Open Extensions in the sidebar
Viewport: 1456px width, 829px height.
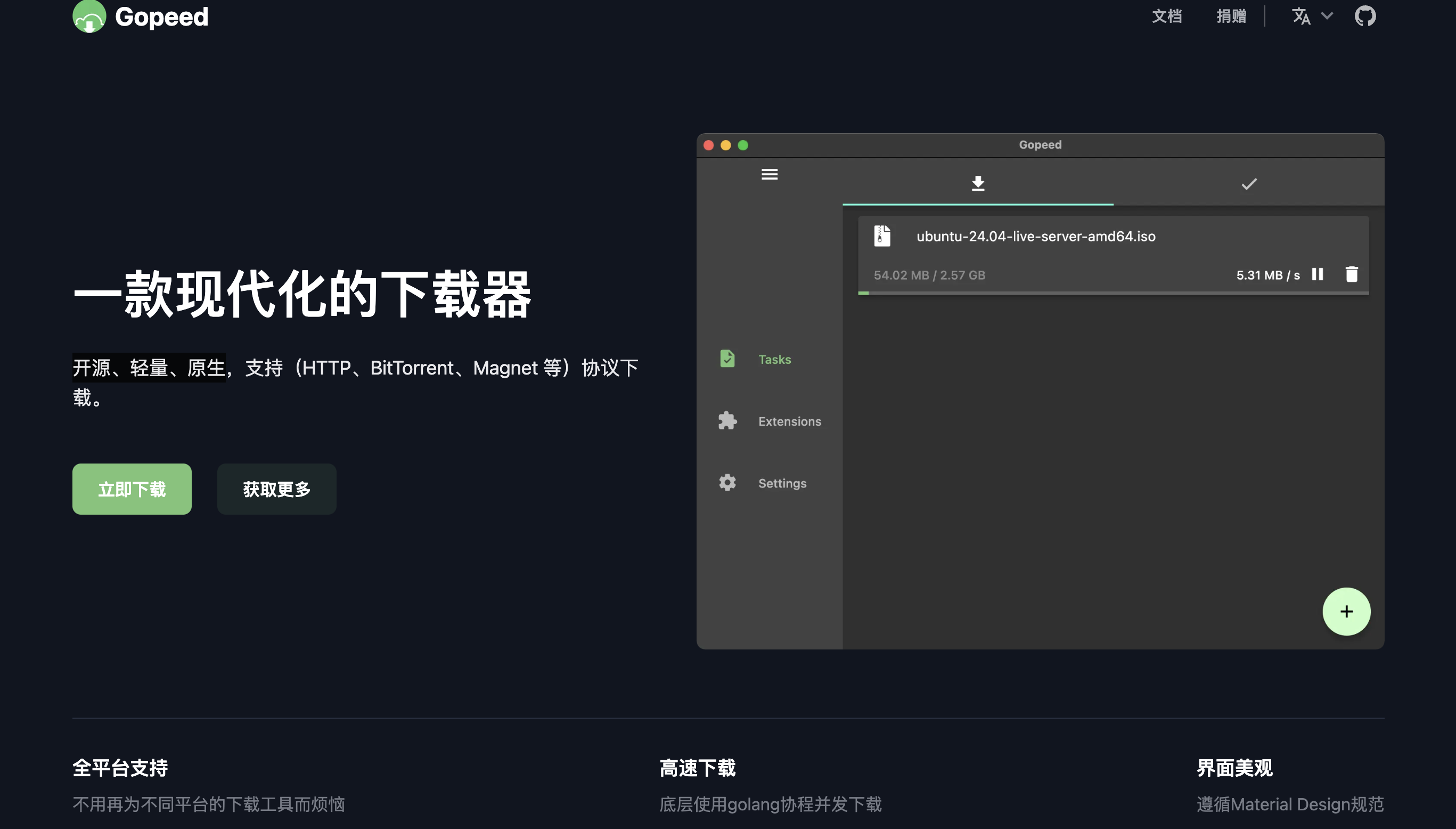789,421
